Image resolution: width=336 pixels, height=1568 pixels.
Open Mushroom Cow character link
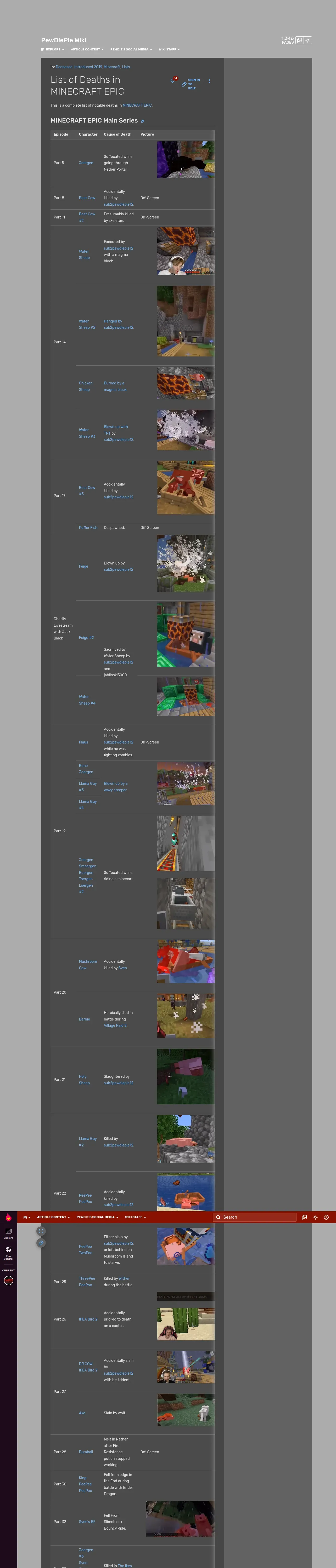88,965
